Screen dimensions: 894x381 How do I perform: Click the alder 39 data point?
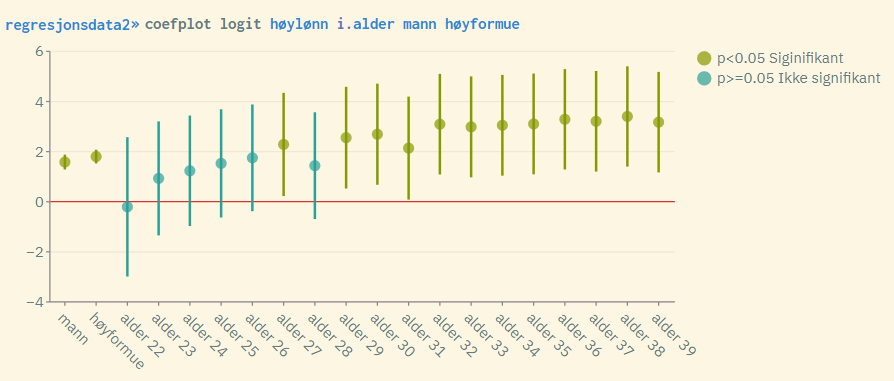pyautogui.click(x=659, y=122)
